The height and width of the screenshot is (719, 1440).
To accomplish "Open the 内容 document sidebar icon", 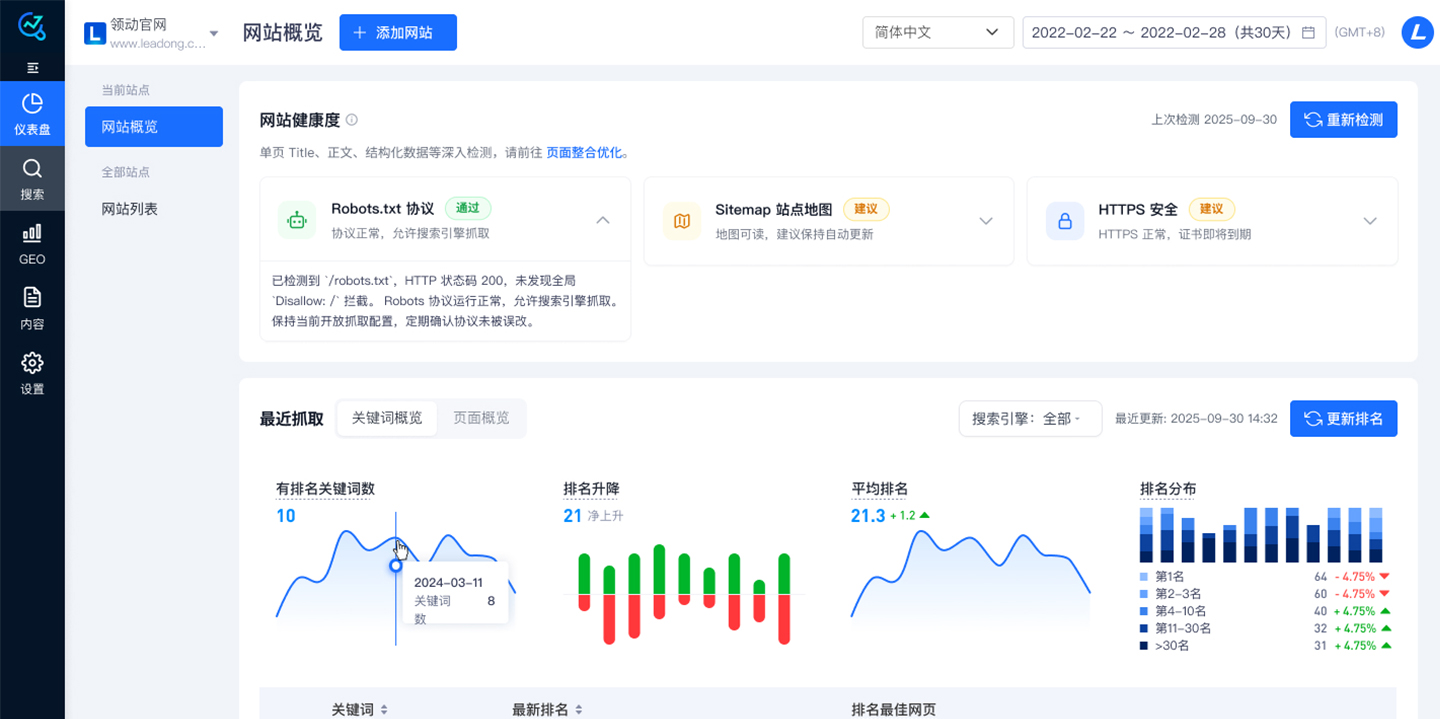I will (x=32, y=309).
